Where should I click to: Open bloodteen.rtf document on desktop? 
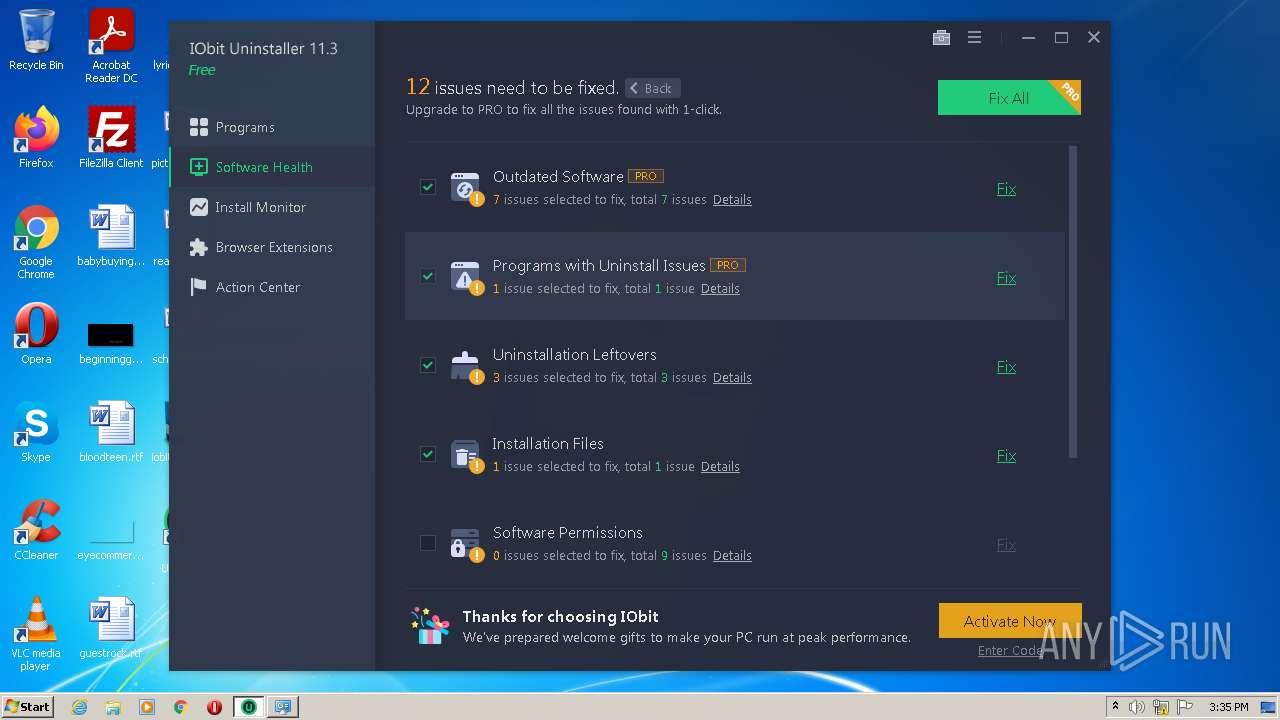pos(111,432)
